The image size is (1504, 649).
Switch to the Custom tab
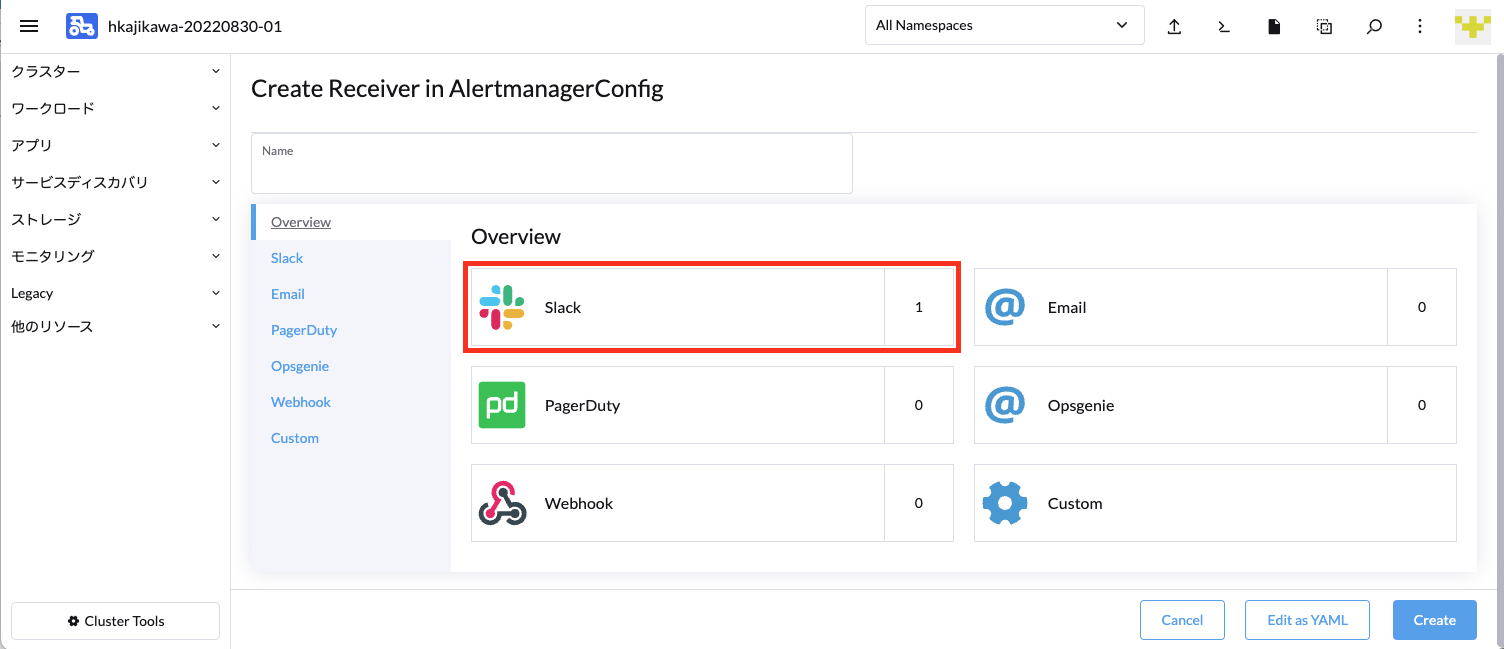coord(351,438)
